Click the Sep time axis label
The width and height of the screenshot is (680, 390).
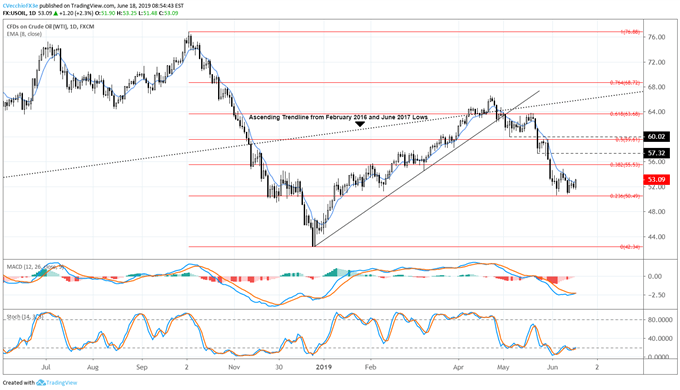point(142,367)
